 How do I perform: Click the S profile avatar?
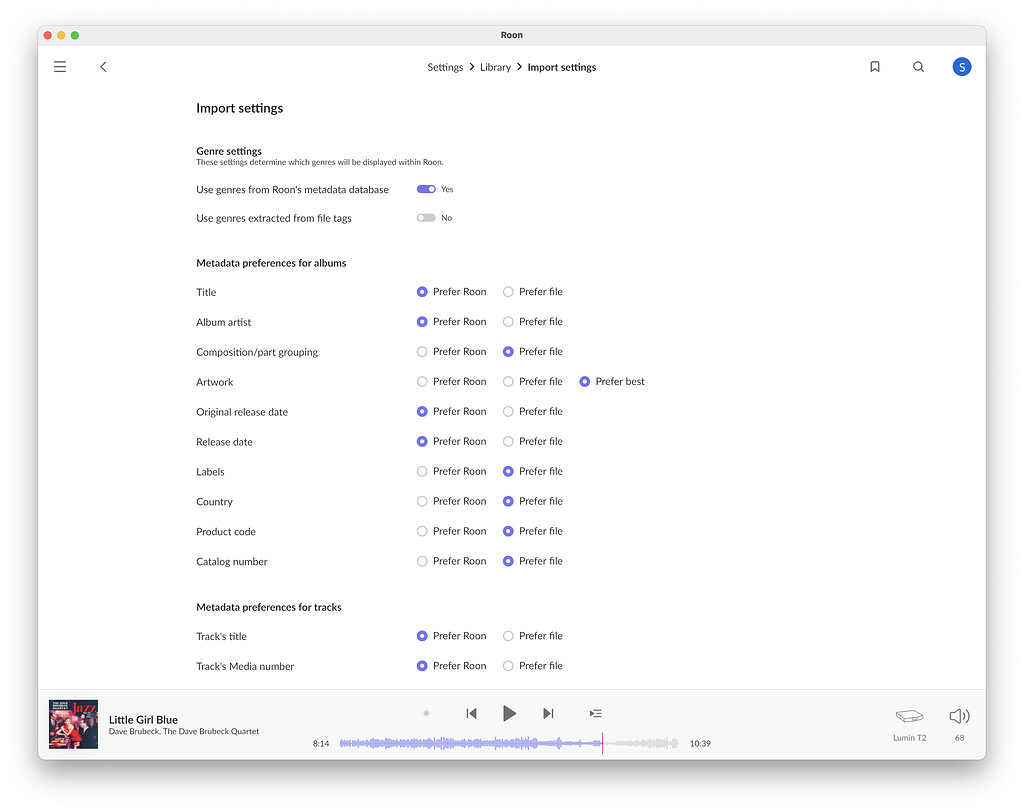coord(961,66)
